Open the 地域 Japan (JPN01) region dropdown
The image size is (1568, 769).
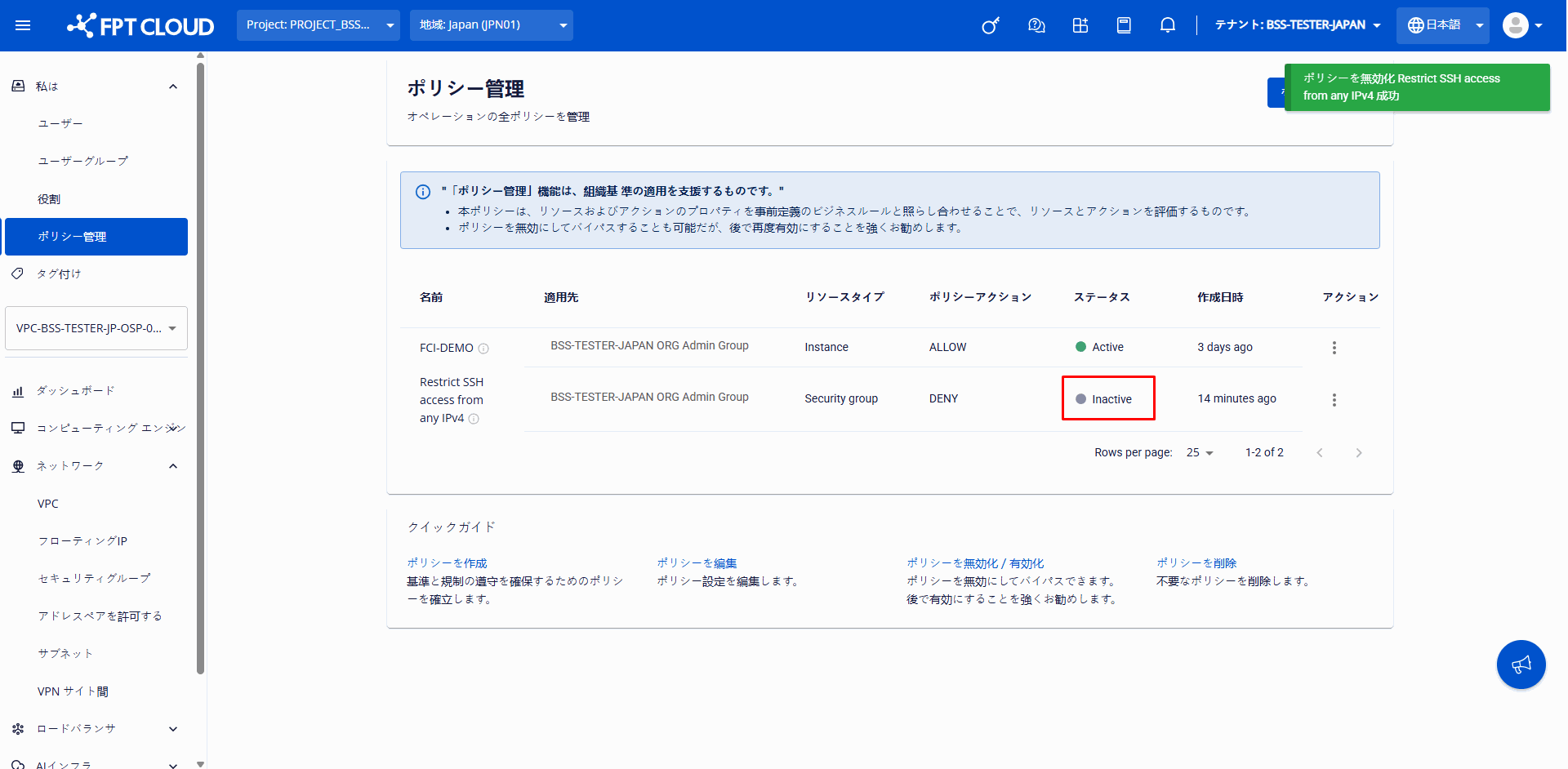point(492,25)
